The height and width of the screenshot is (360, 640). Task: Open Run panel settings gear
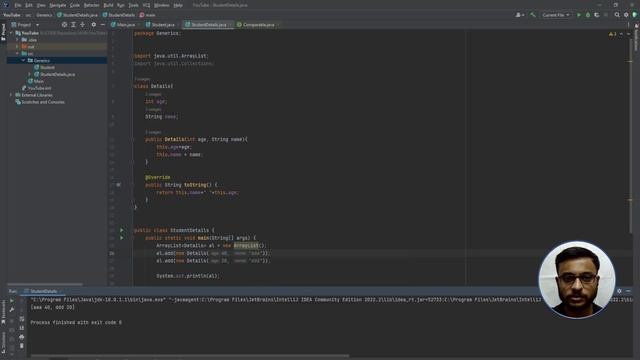pos(619,291)
